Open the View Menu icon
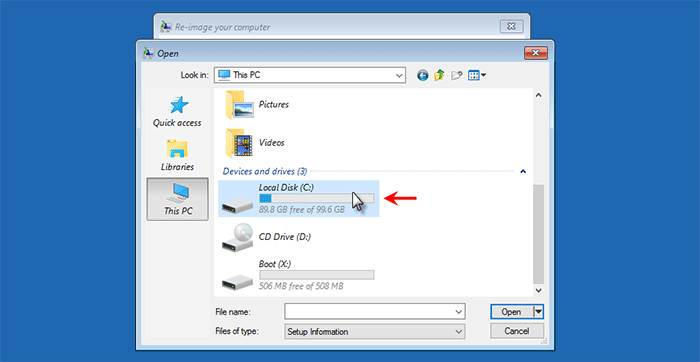The width and height of the screenshot is (700, 362). tap(477, 75)
